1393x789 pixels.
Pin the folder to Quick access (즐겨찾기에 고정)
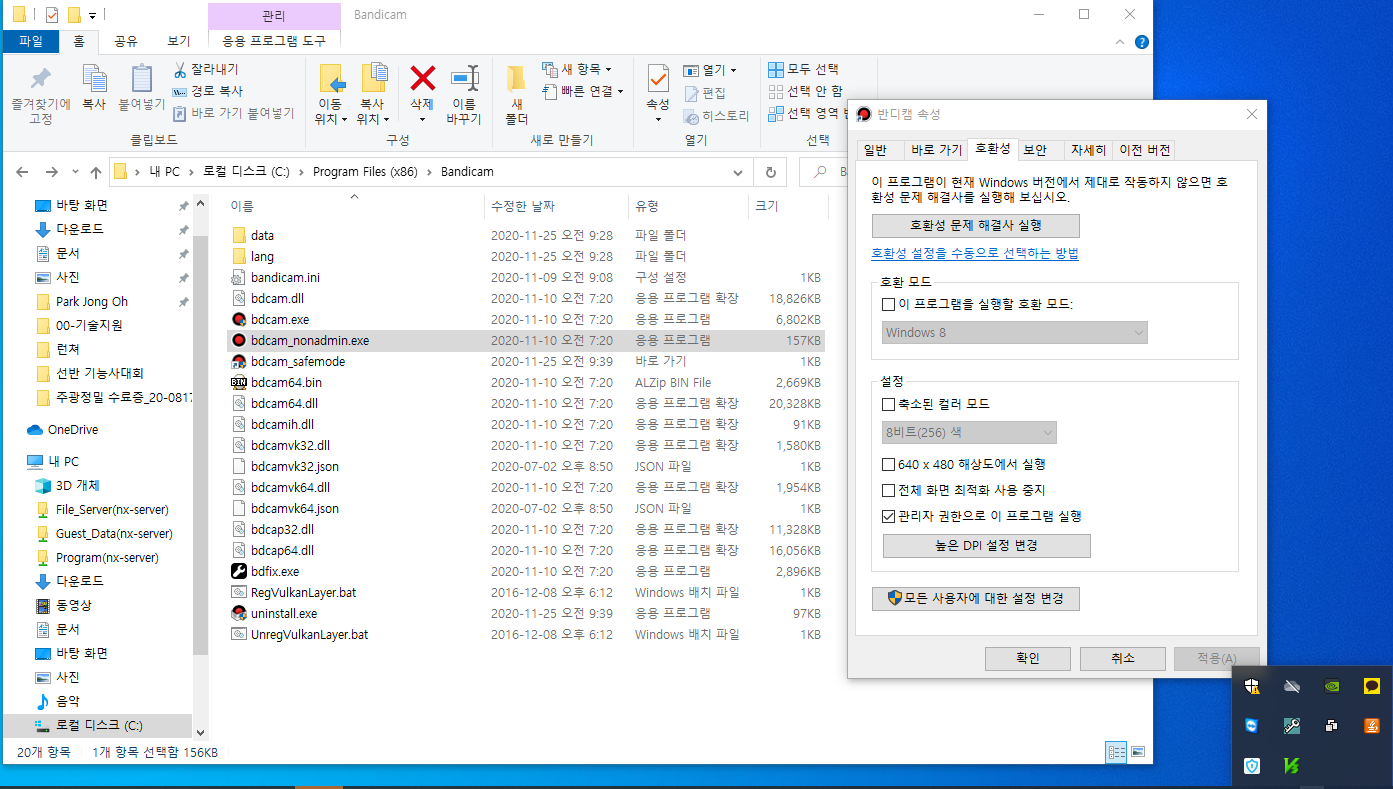(x=40, y=96)
